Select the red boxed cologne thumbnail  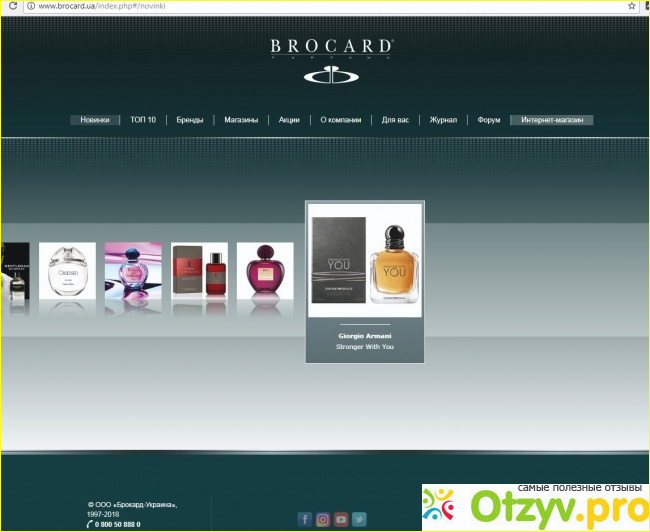[x=199, y=270]
